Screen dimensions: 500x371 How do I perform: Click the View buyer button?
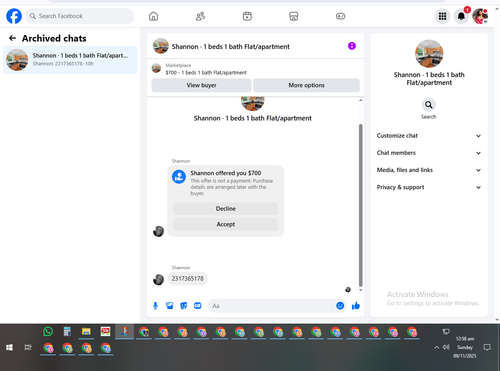coord(201,85)
